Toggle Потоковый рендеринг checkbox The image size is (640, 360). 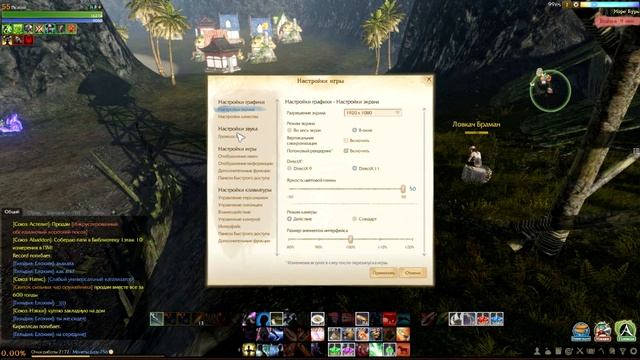click(346, 151)
